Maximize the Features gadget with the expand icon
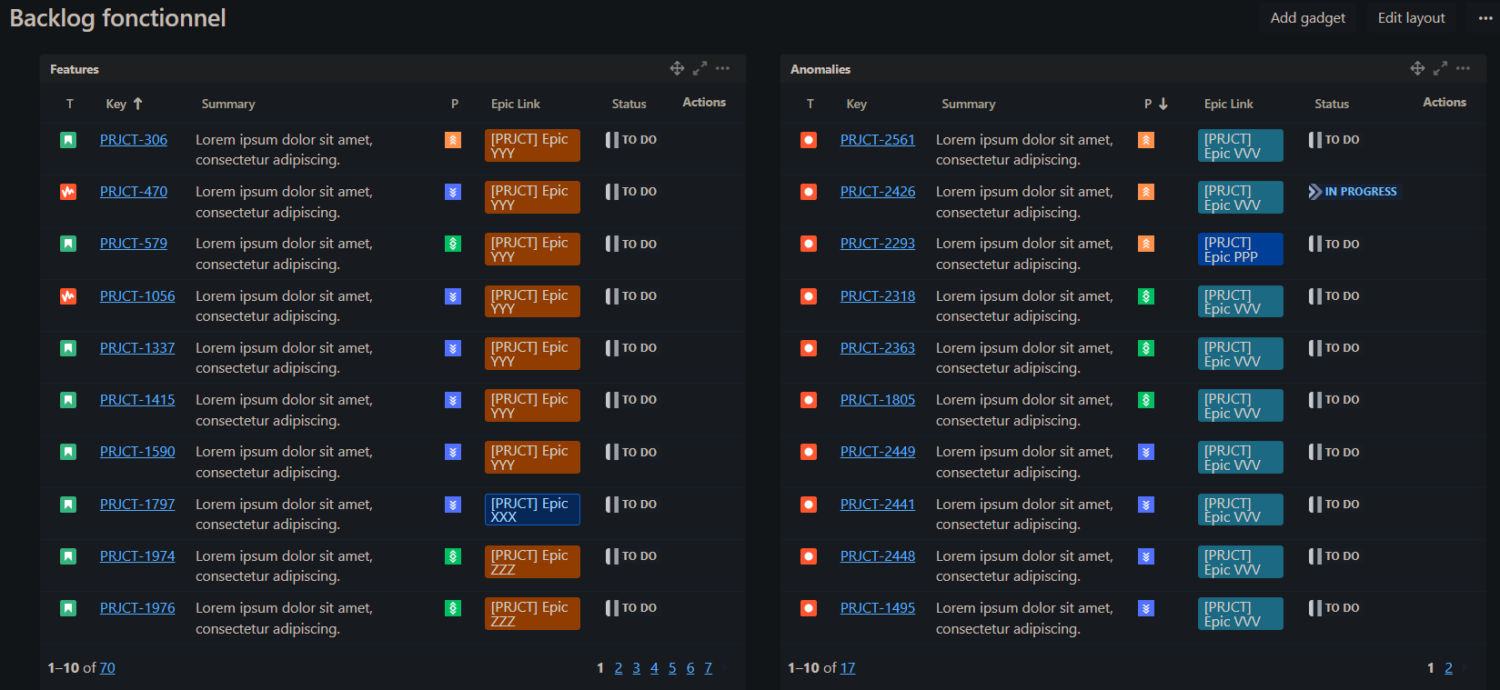The image size is (1500, 690). [700, 69]
